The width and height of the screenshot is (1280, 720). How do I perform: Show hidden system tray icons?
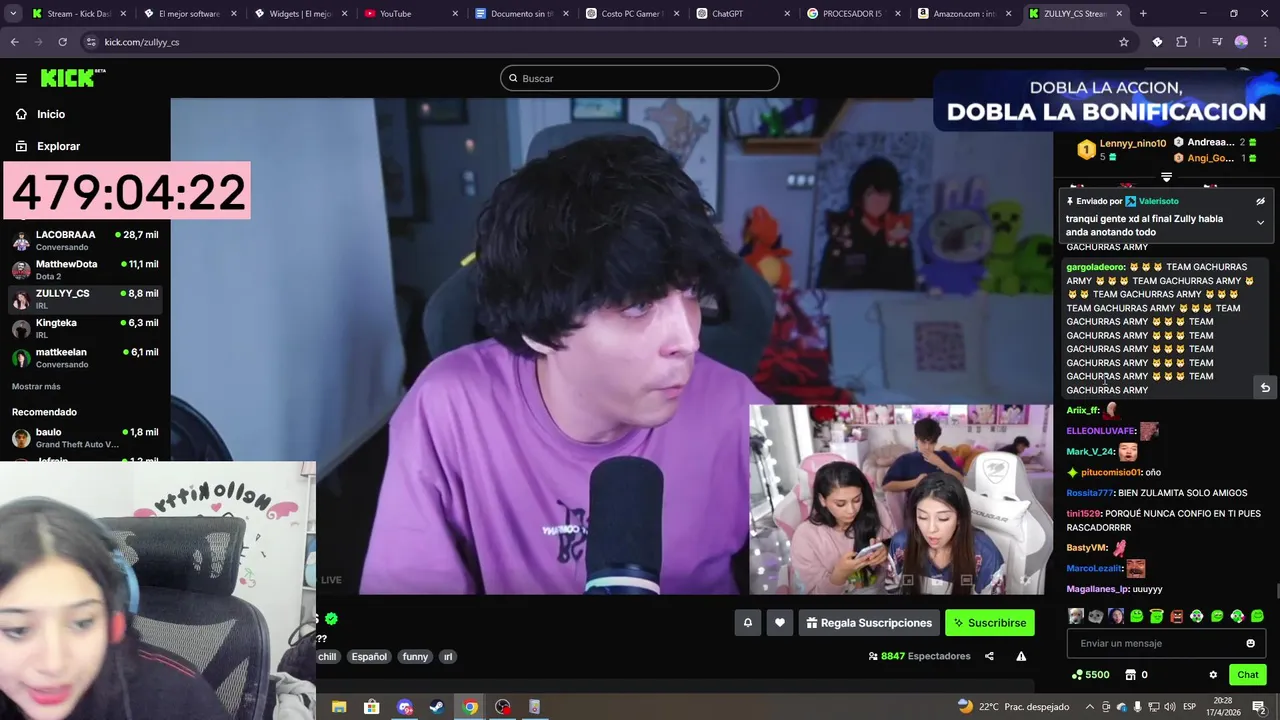[1090, 707]
